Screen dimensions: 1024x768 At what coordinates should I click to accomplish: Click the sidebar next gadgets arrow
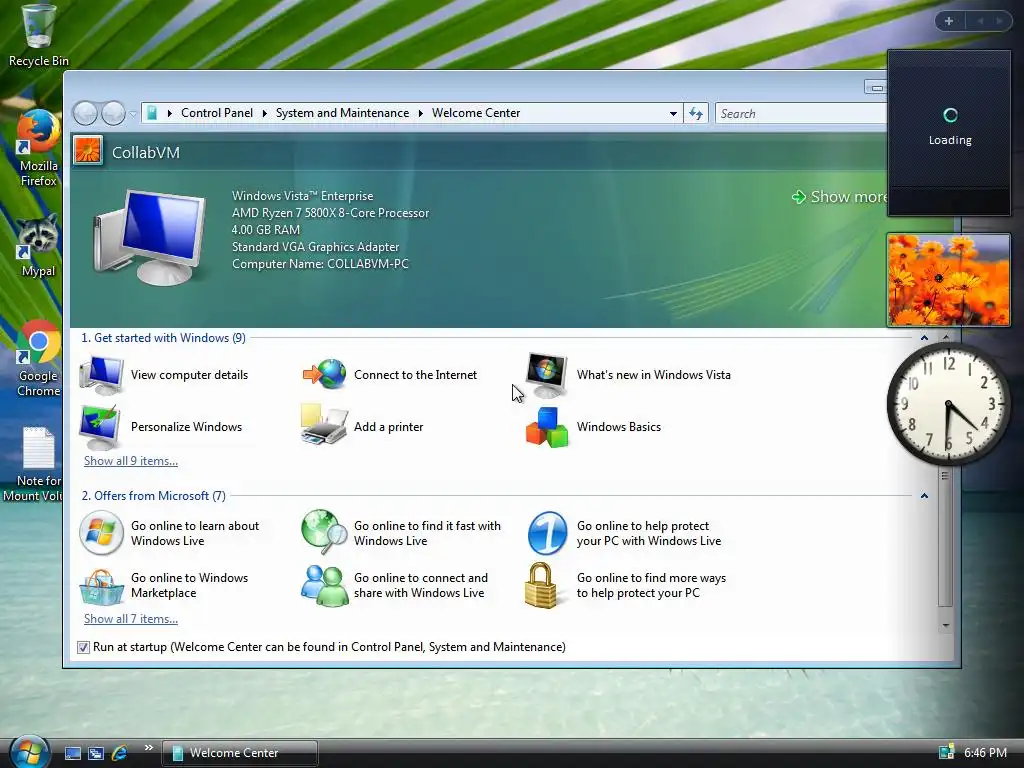pos(999,21)
